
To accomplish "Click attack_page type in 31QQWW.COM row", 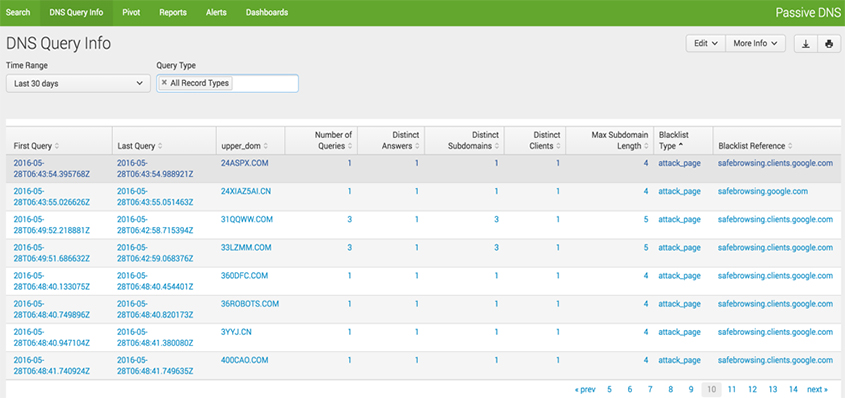I will click(680, 219).
